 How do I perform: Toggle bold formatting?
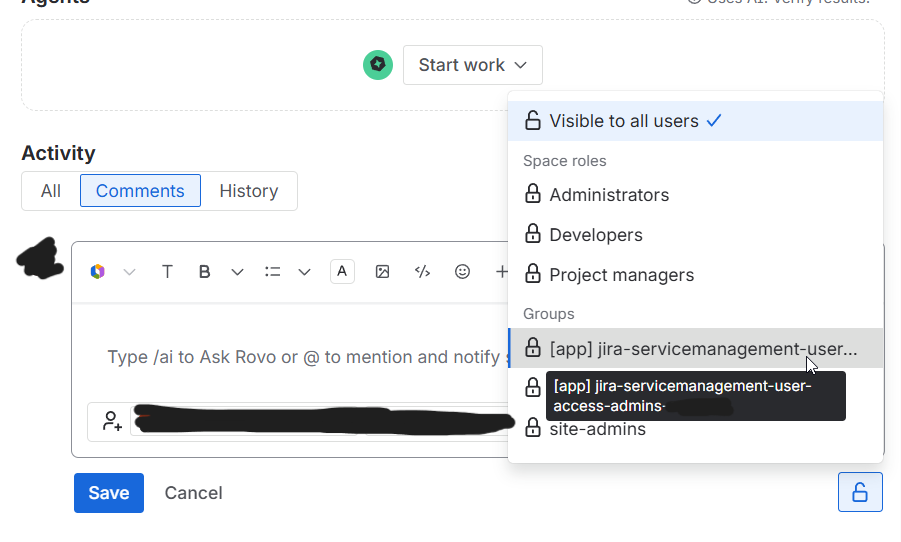(x=204, y=272)
